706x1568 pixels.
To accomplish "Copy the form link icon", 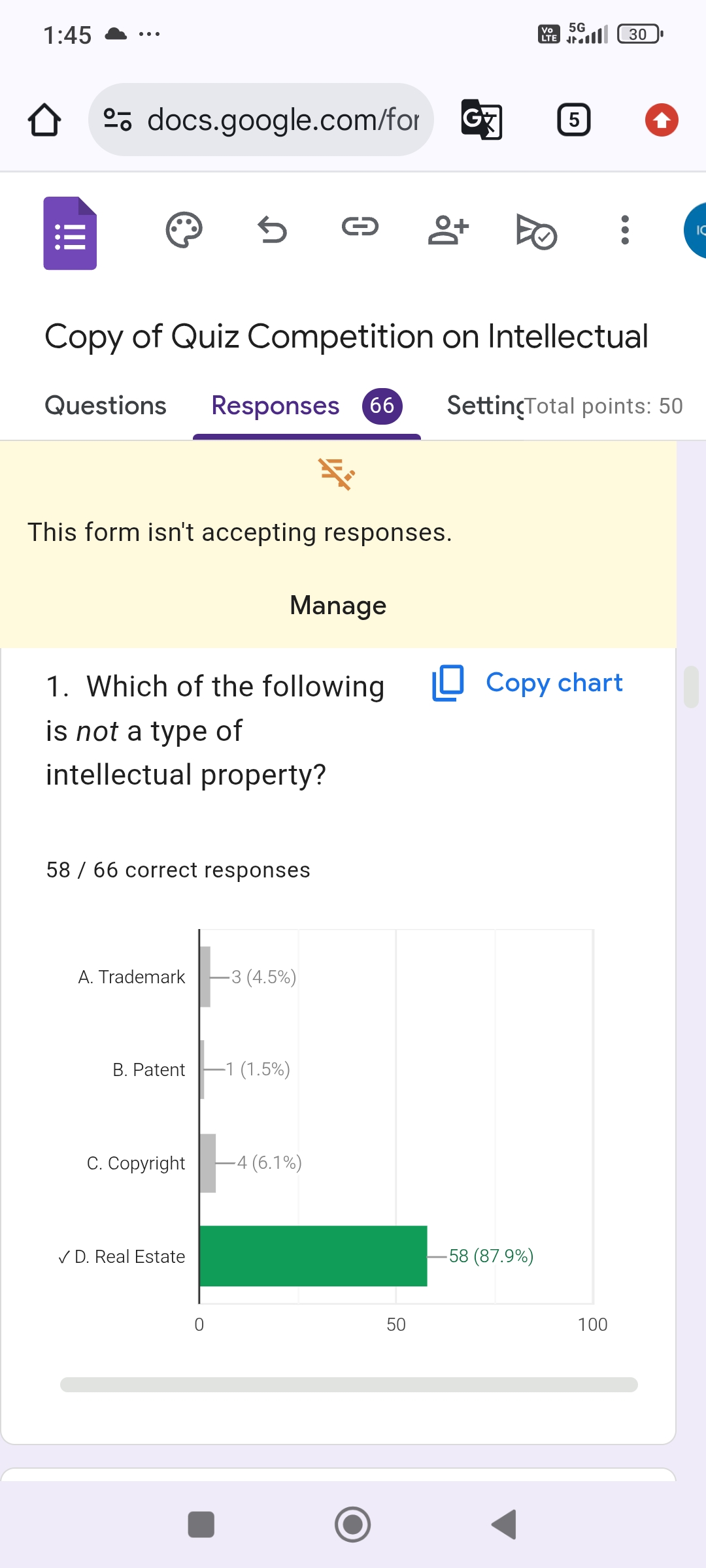I will click(x=360, y=227).
